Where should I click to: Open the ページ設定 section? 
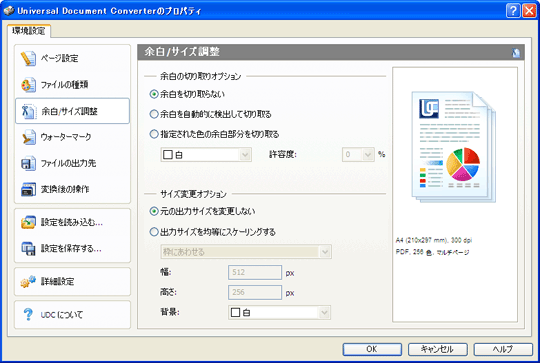pos(72,59)
